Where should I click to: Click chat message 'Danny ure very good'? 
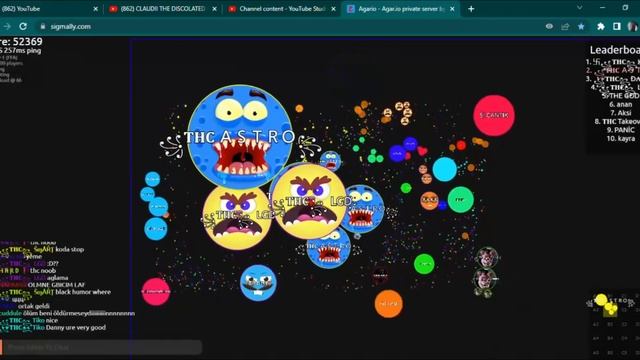pyautogui.click(x=76, y=328)
